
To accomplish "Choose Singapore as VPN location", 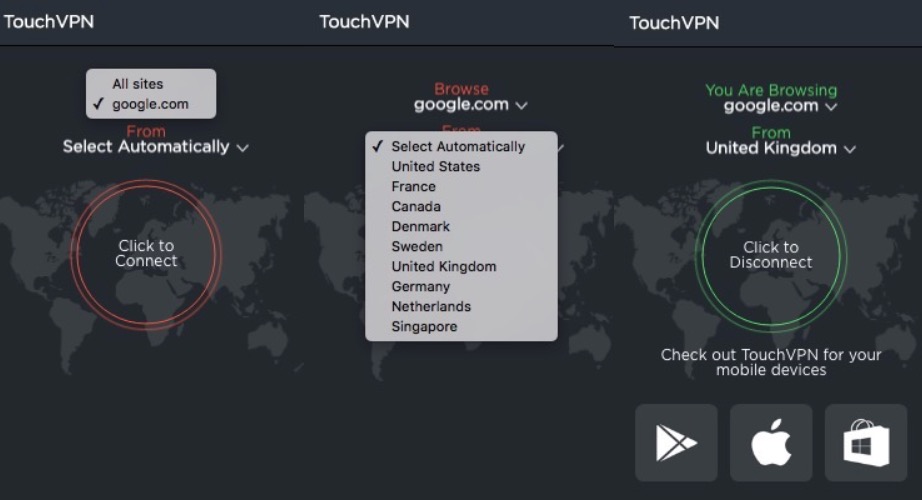I will click(424, 327).
